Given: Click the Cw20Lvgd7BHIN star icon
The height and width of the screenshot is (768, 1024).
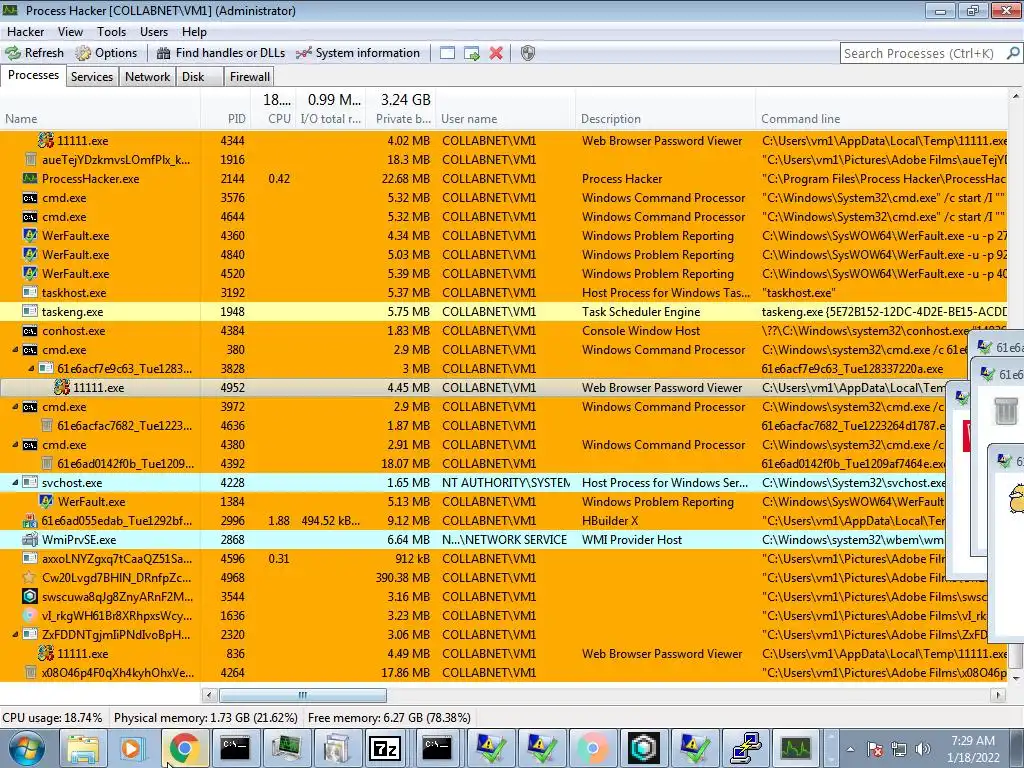Looking at the screenshot, I should [30, 577].
